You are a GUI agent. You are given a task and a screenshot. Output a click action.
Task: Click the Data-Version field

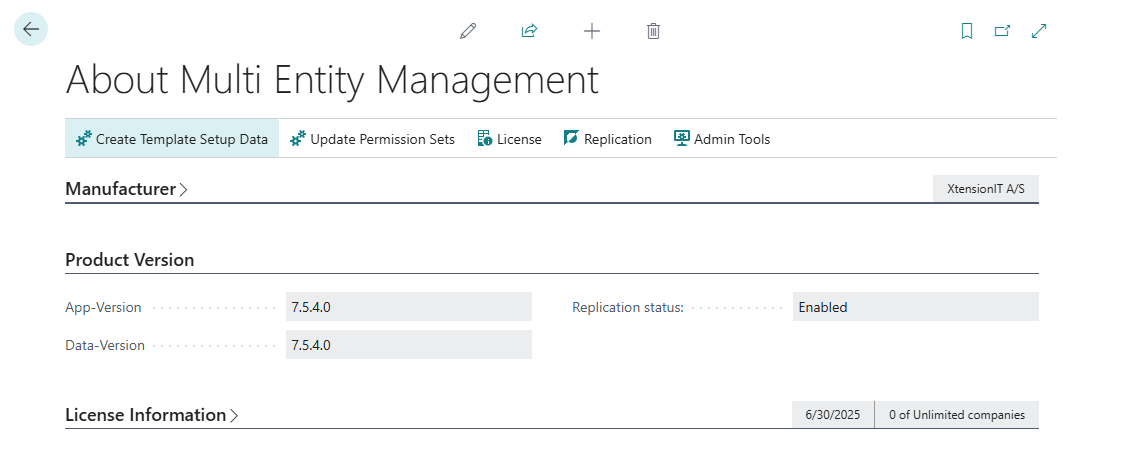coord(408,345)
